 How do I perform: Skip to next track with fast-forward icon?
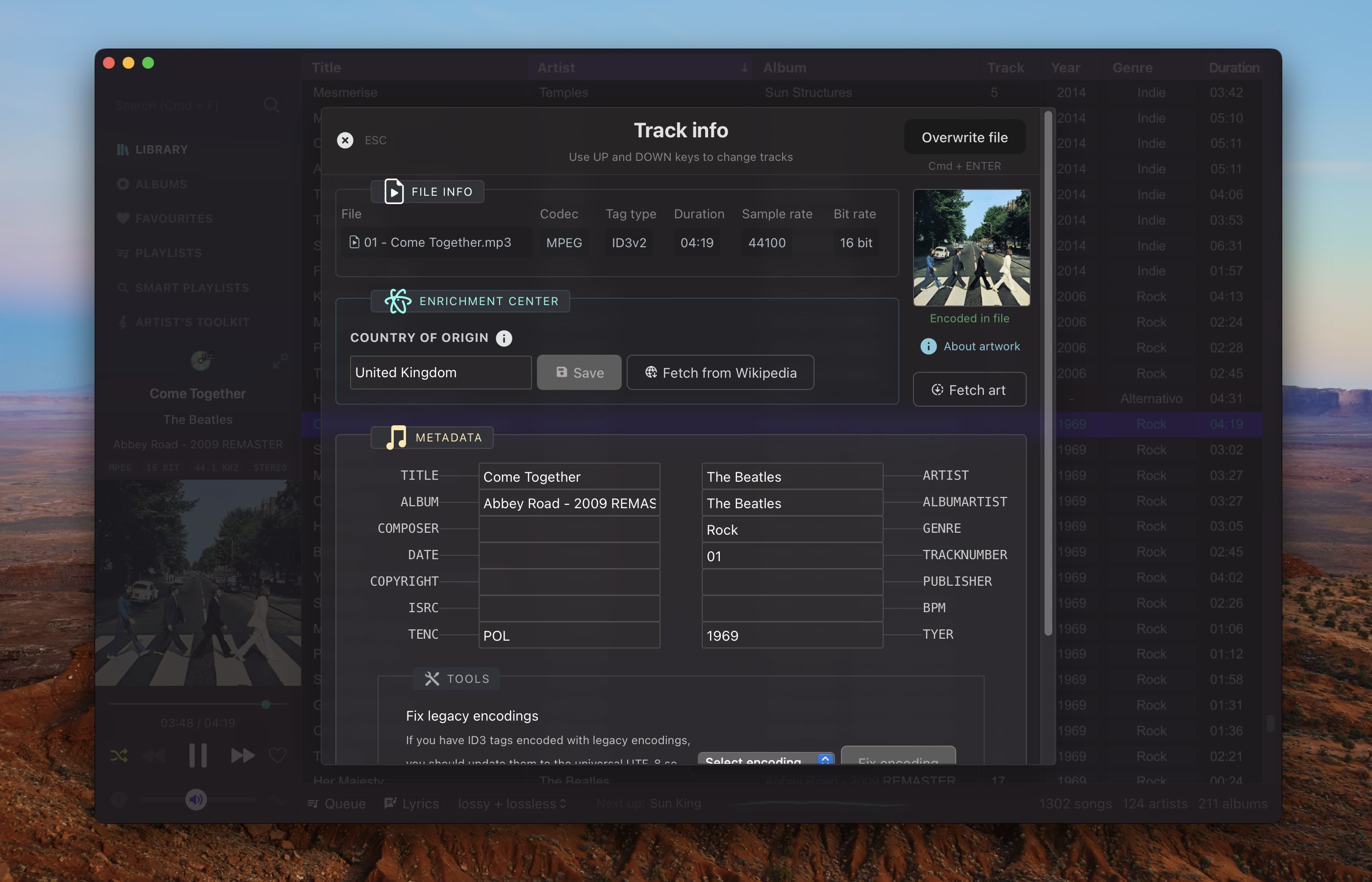tap(242, 755)
